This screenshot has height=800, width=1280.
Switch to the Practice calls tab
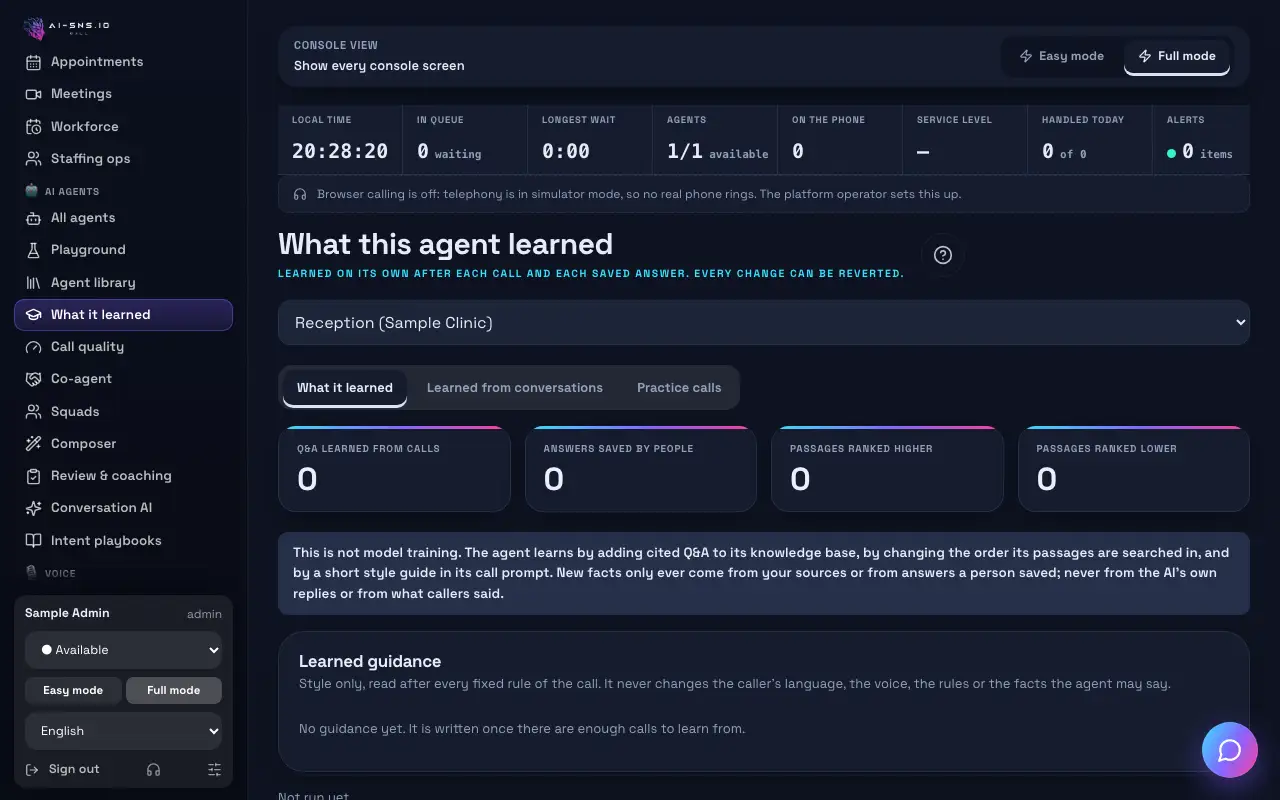(x=679, y=388)
